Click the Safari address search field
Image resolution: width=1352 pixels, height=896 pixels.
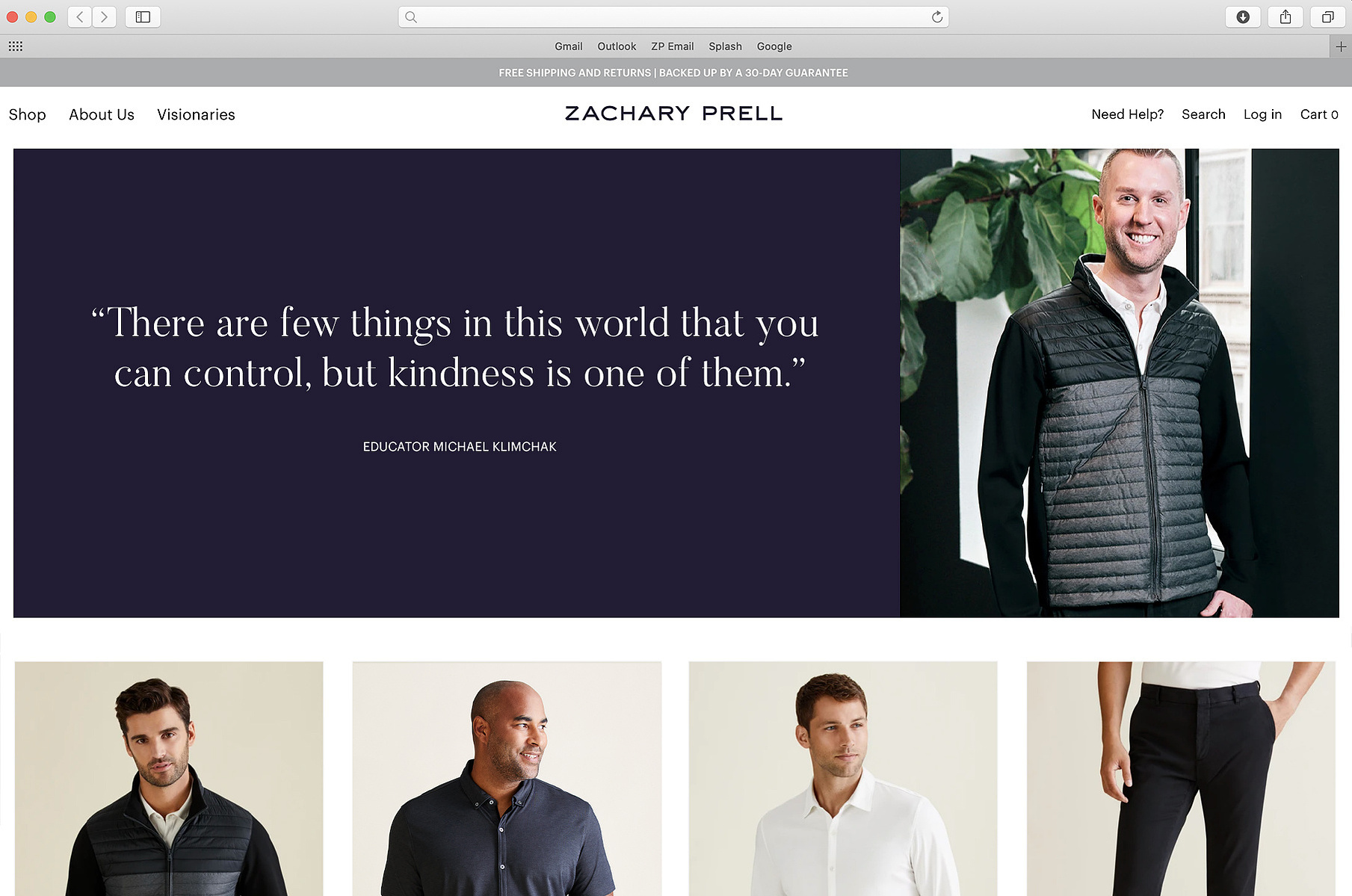pyautogui.click(x=673, y=16)
